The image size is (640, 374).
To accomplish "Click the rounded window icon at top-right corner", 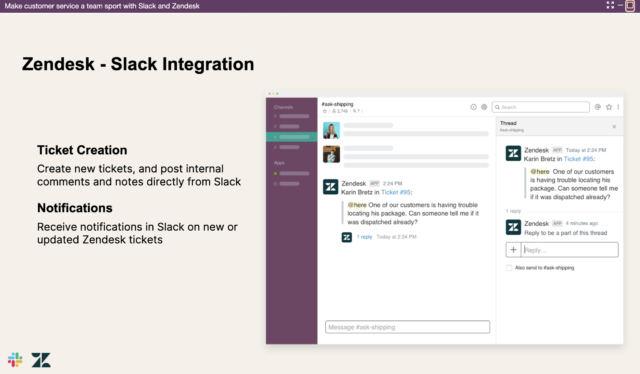I will click(x=630, y=6).
